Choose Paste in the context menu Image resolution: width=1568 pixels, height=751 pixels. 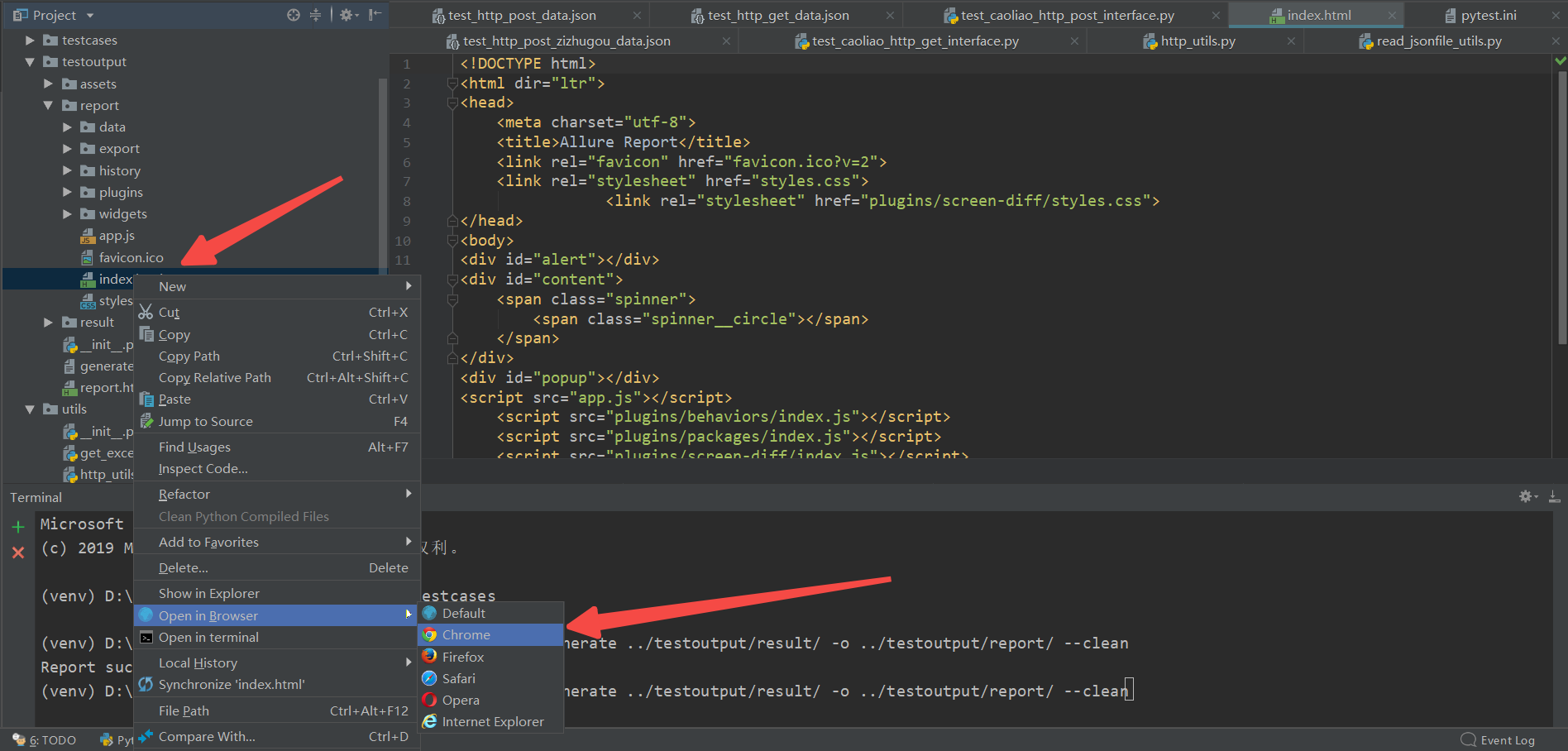[277, 399]
